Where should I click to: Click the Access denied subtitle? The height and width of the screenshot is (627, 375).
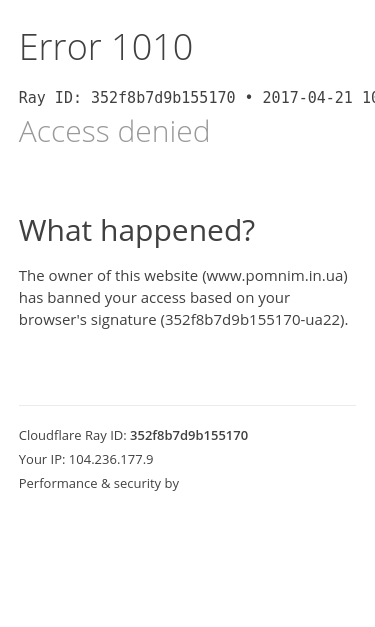(x=114, y=131)
